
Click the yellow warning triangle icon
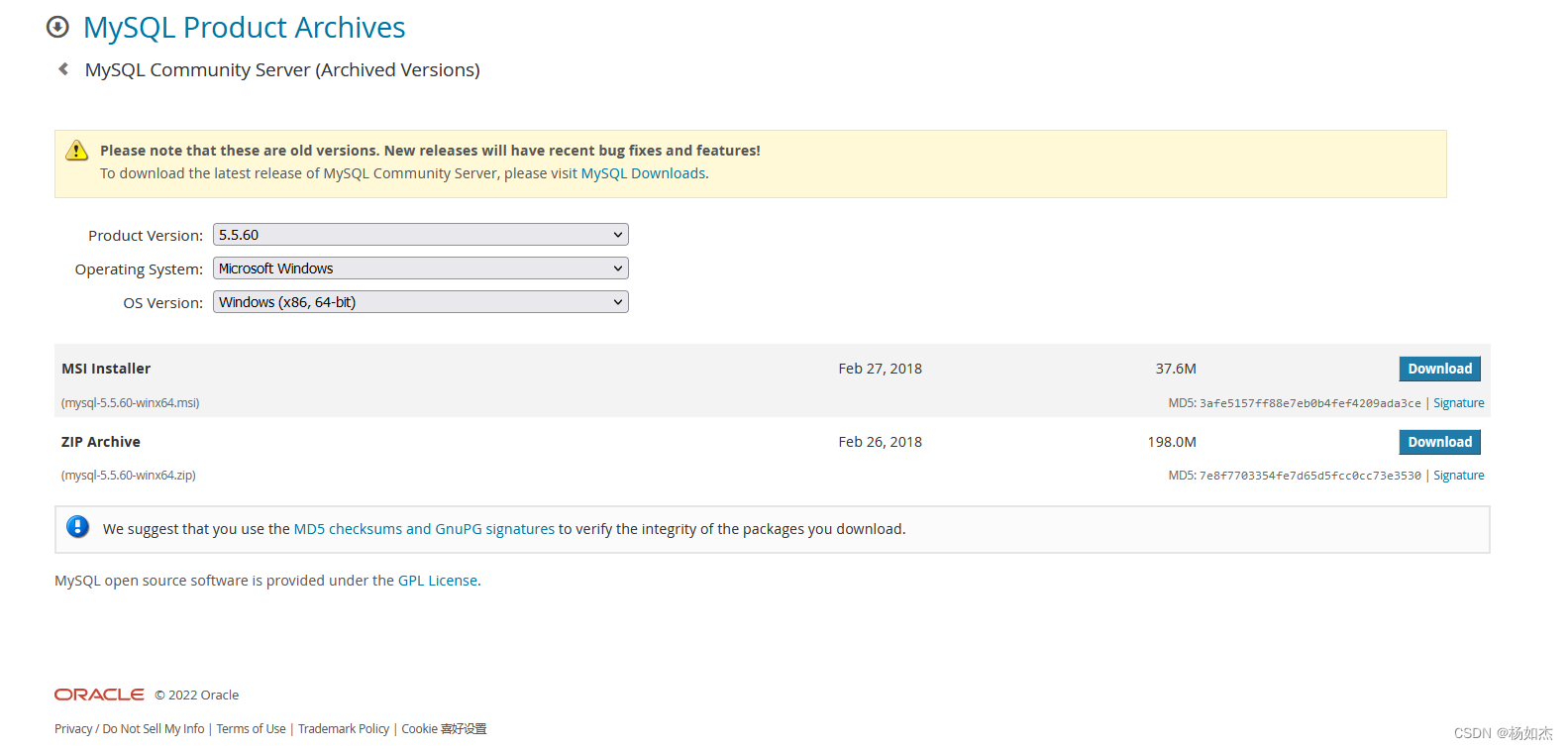pos(76,151)
